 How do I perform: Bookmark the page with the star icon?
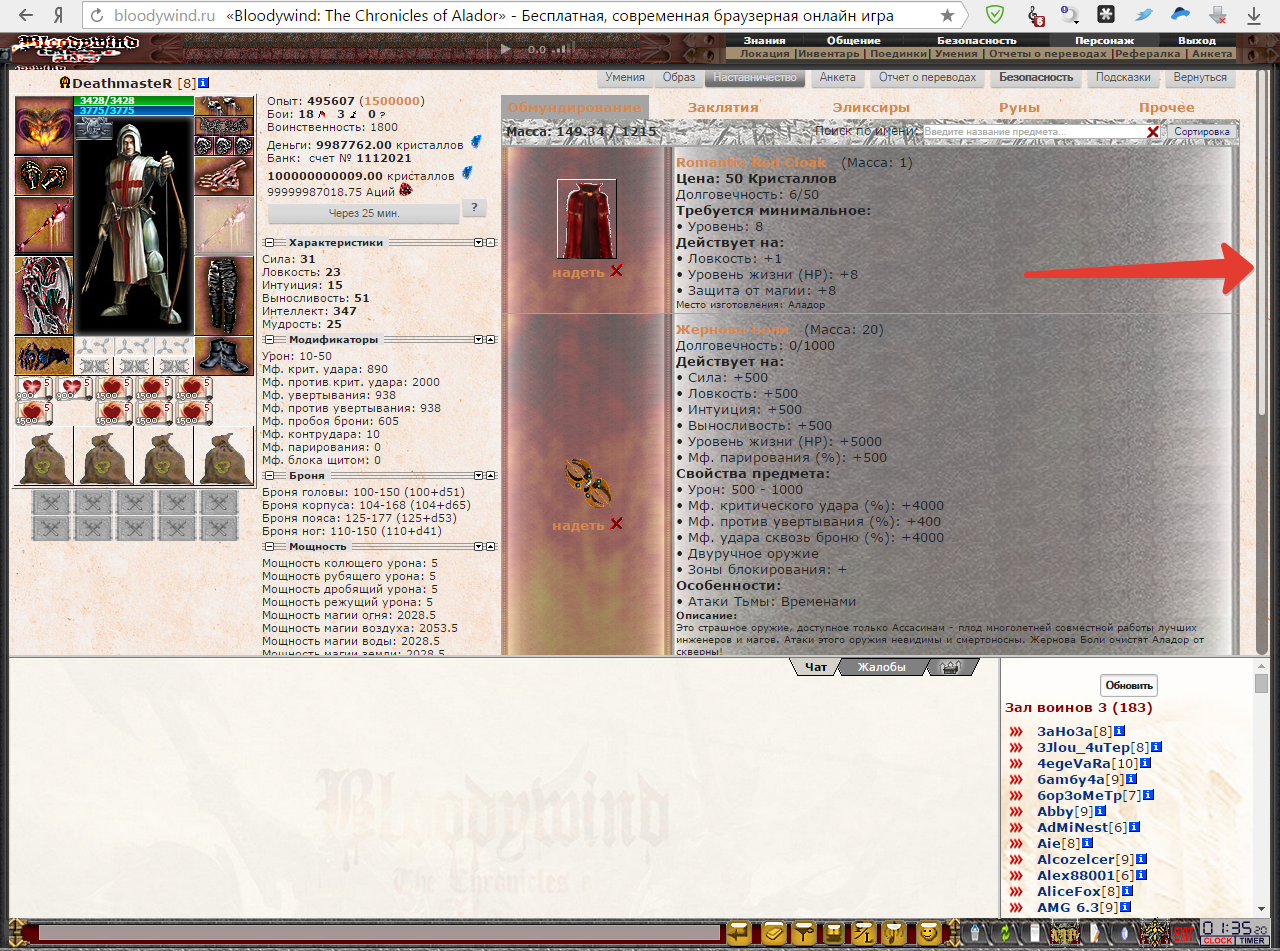[947, 16]
